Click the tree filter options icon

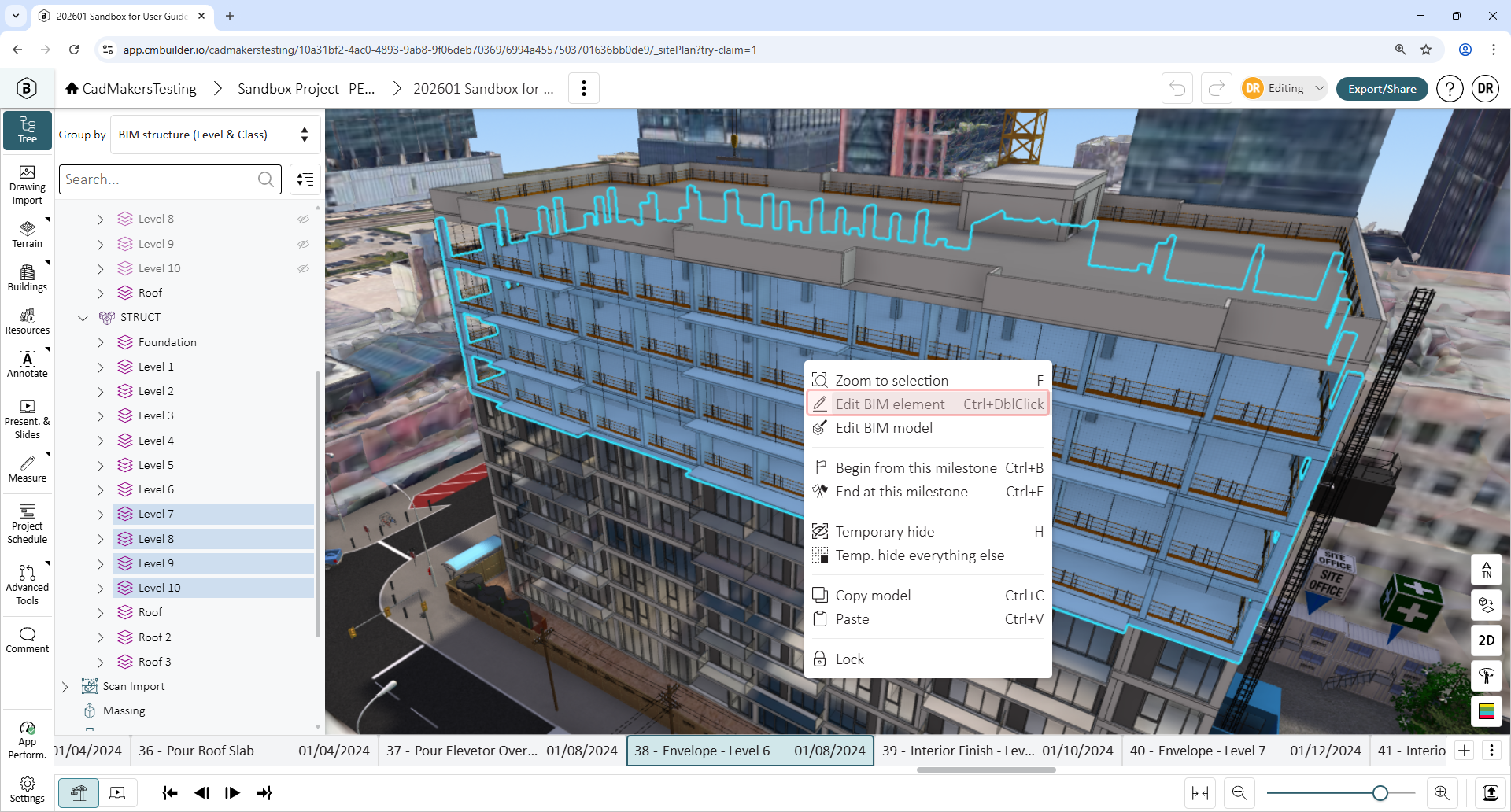(305, 179)
